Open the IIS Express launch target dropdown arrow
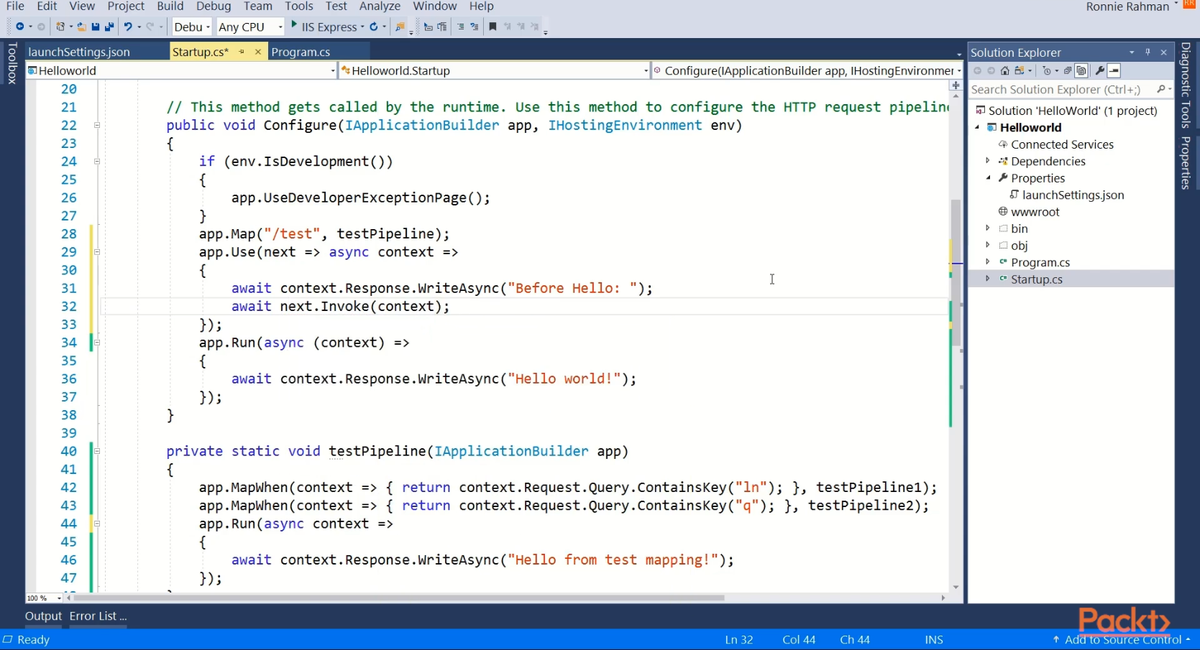The width and height of the screenshot is (1200, 650). point(361,27)
